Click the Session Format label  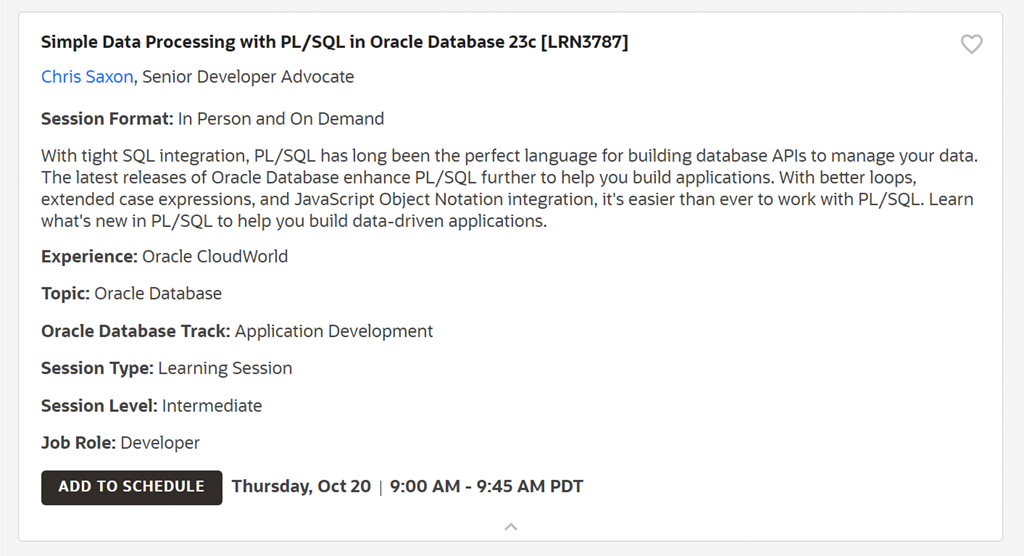coord(107,119)
